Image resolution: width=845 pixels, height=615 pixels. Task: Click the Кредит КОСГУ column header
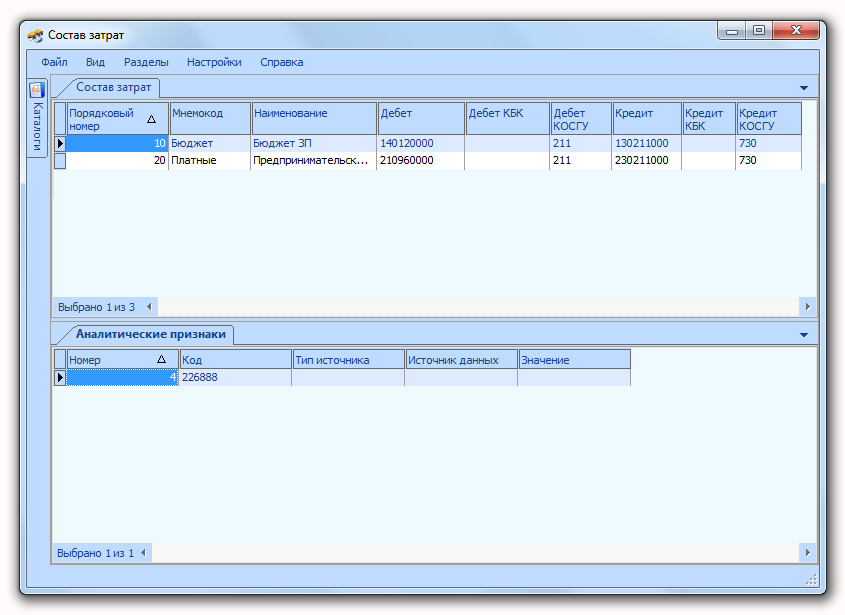click(x=769, y=119)
